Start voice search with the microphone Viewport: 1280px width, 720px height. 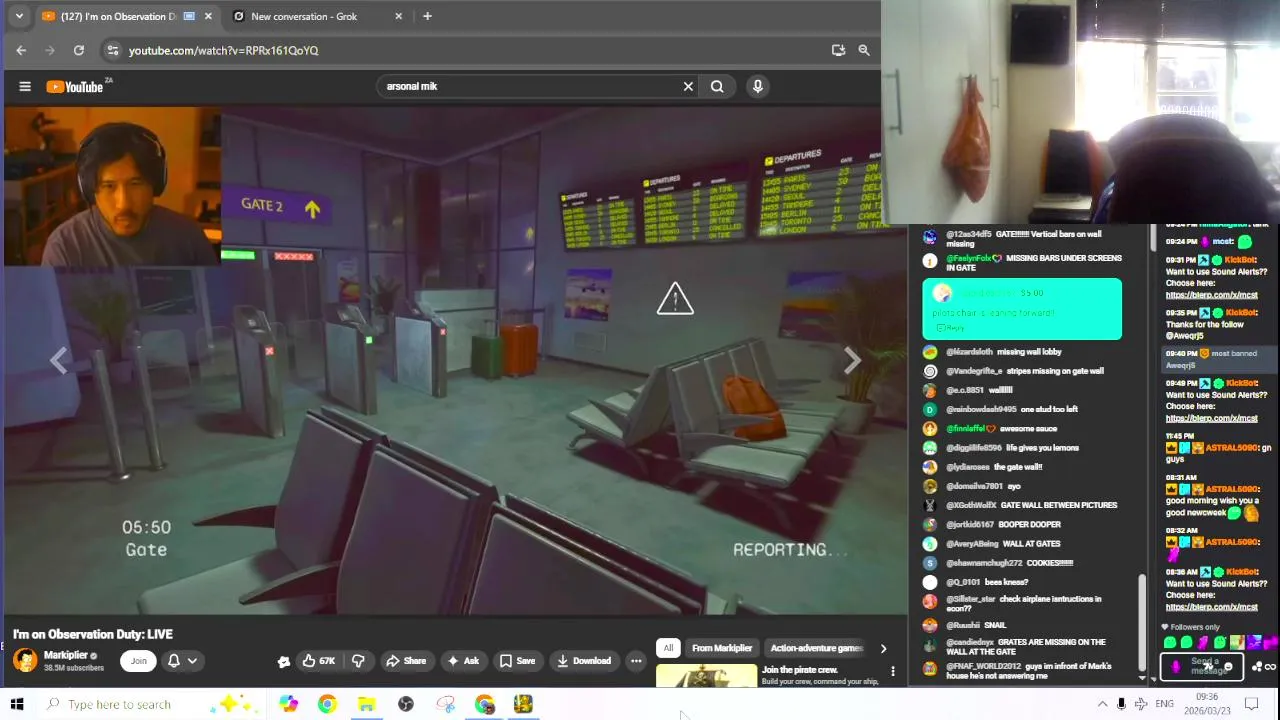click(x=758, y=86)
